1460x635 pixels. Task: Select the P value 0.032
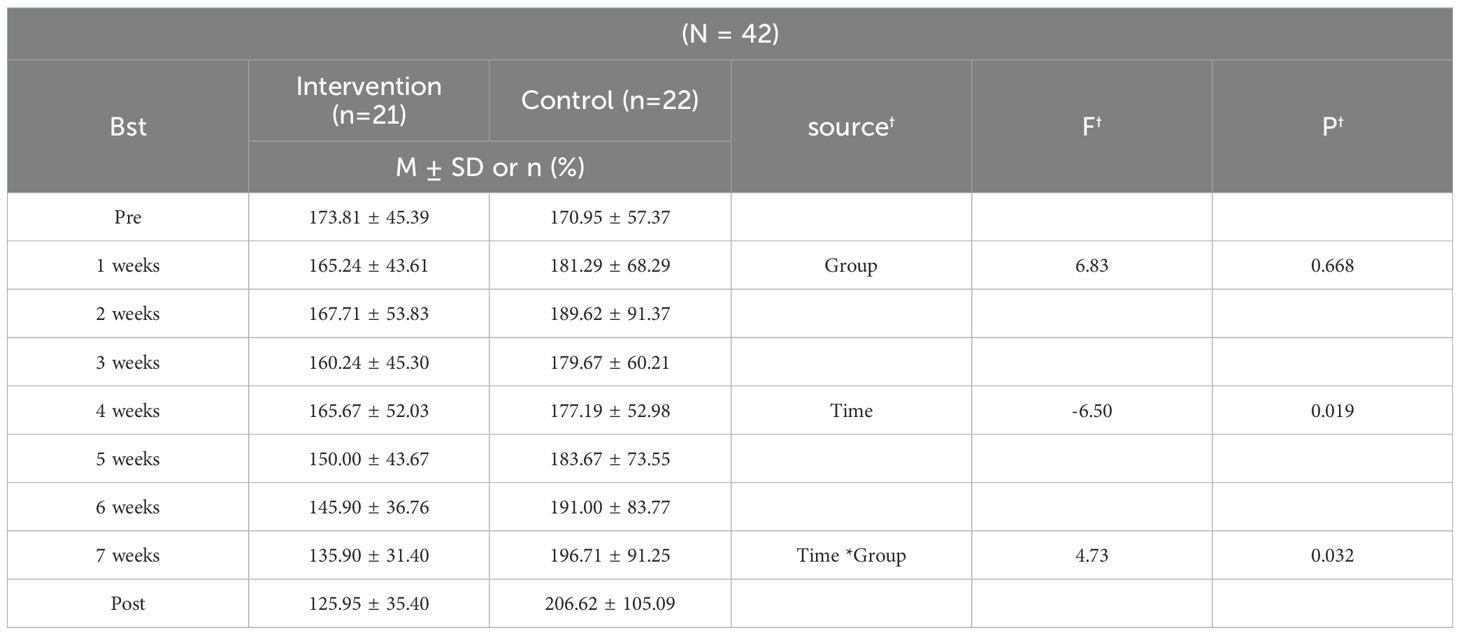click(1332, 555)
